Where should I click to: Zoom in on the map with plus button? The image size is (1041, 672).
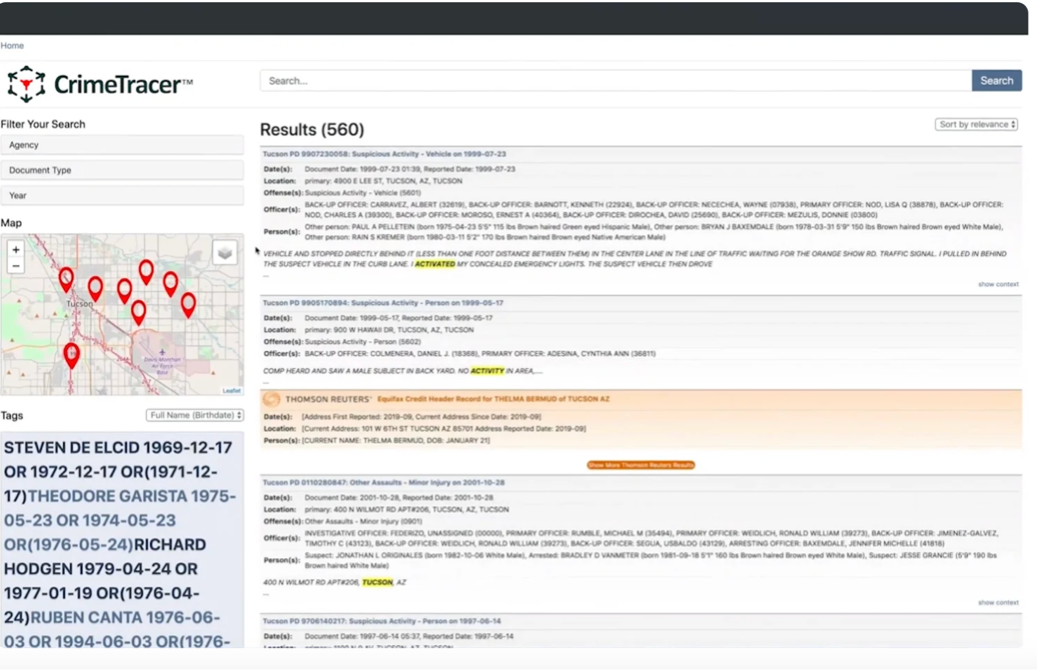point(16,250)
